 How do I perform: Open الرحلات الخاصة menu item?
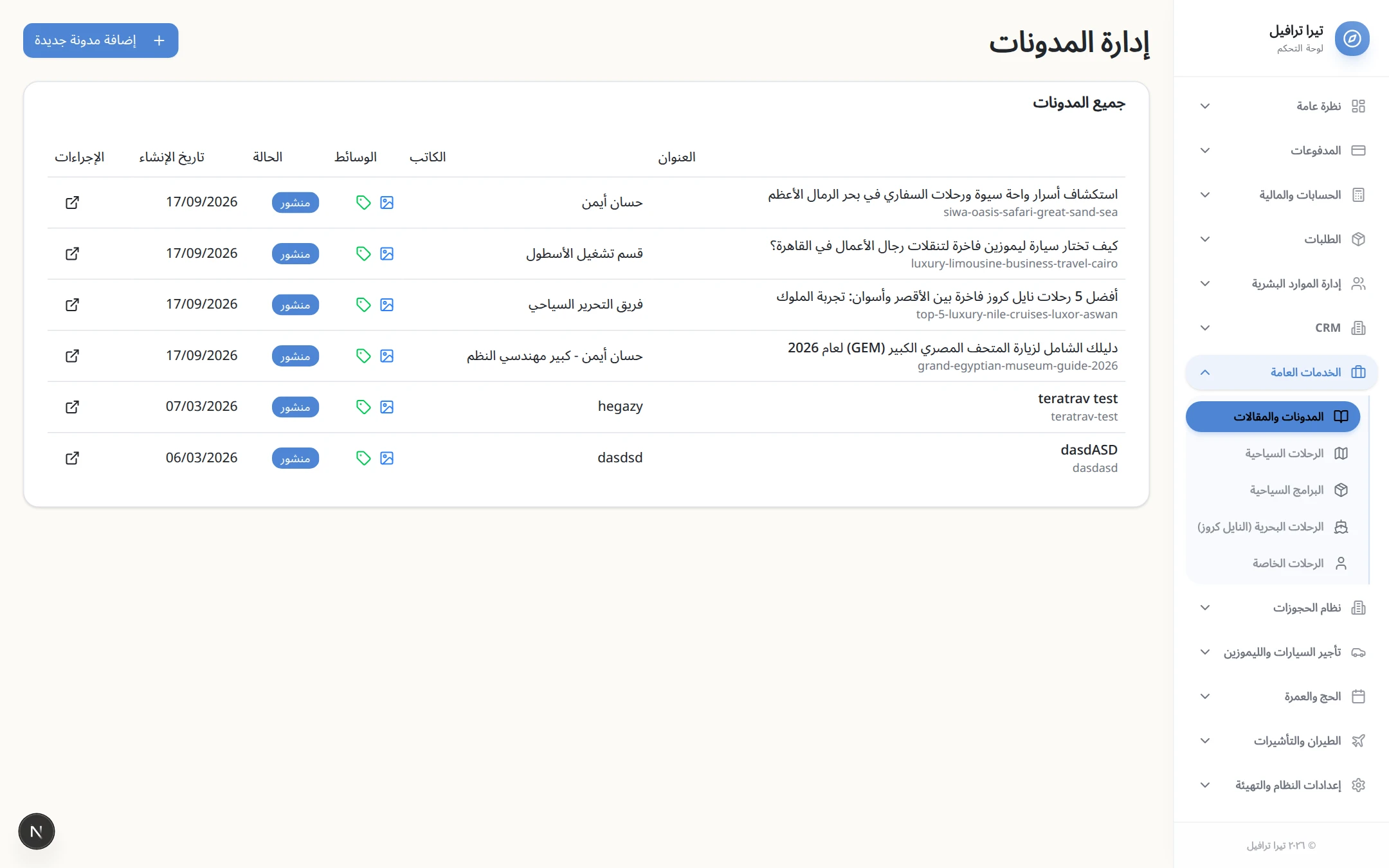coord(1273,563)
